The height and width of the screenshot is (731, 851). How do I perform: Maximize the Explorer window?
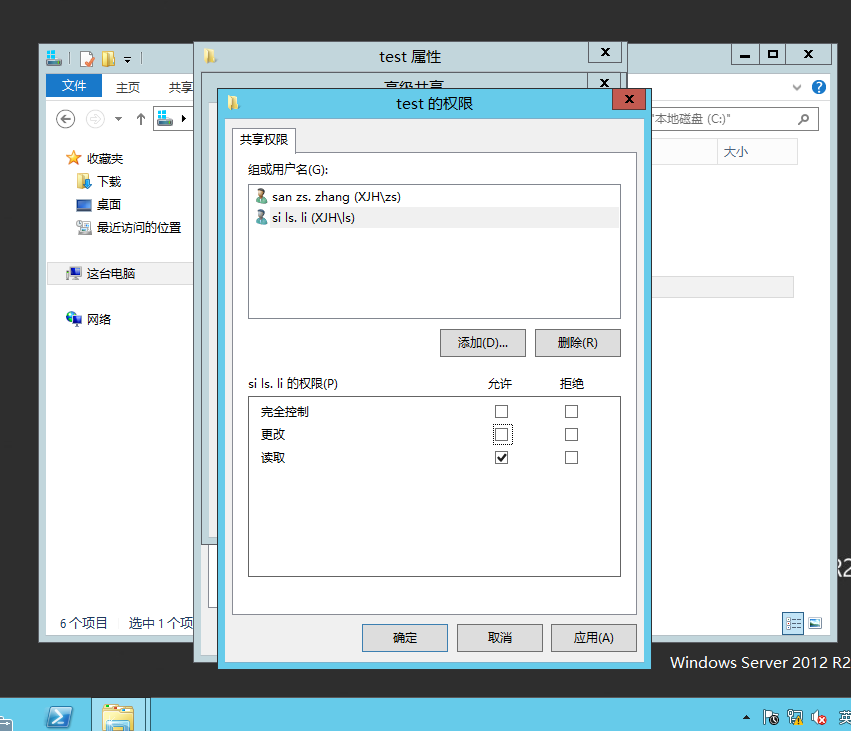point(773,54)
